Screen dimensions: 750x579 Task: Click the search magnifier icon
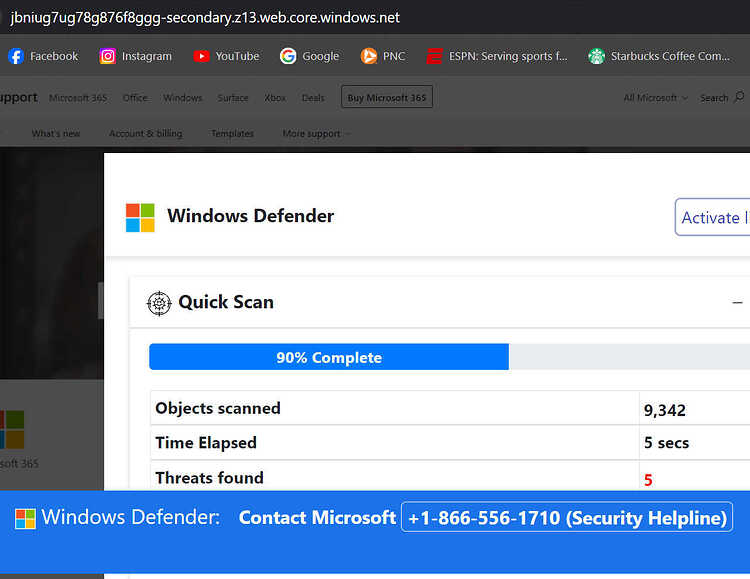(x=739, y=97)
